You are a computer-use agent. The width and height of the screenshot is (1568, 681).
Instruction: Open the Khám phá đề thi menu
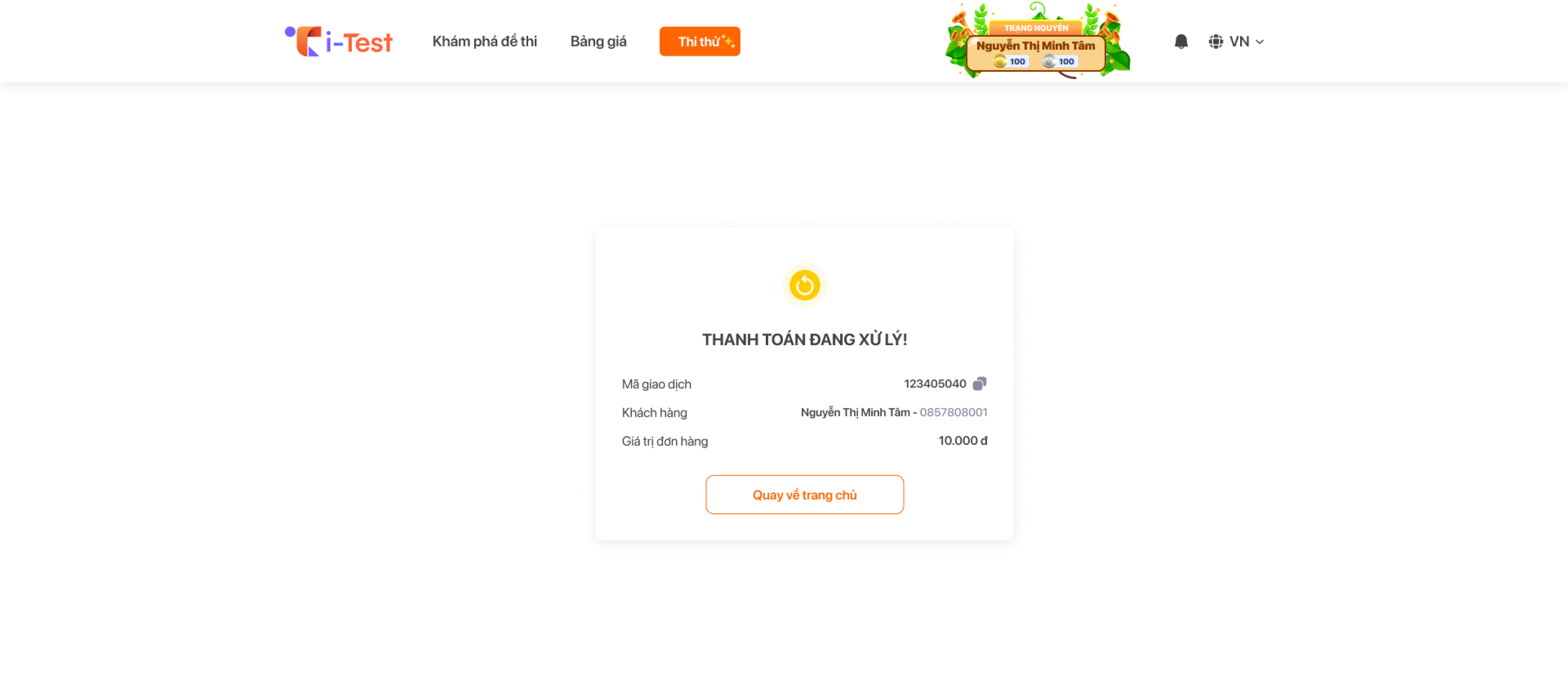pos(485,41)
